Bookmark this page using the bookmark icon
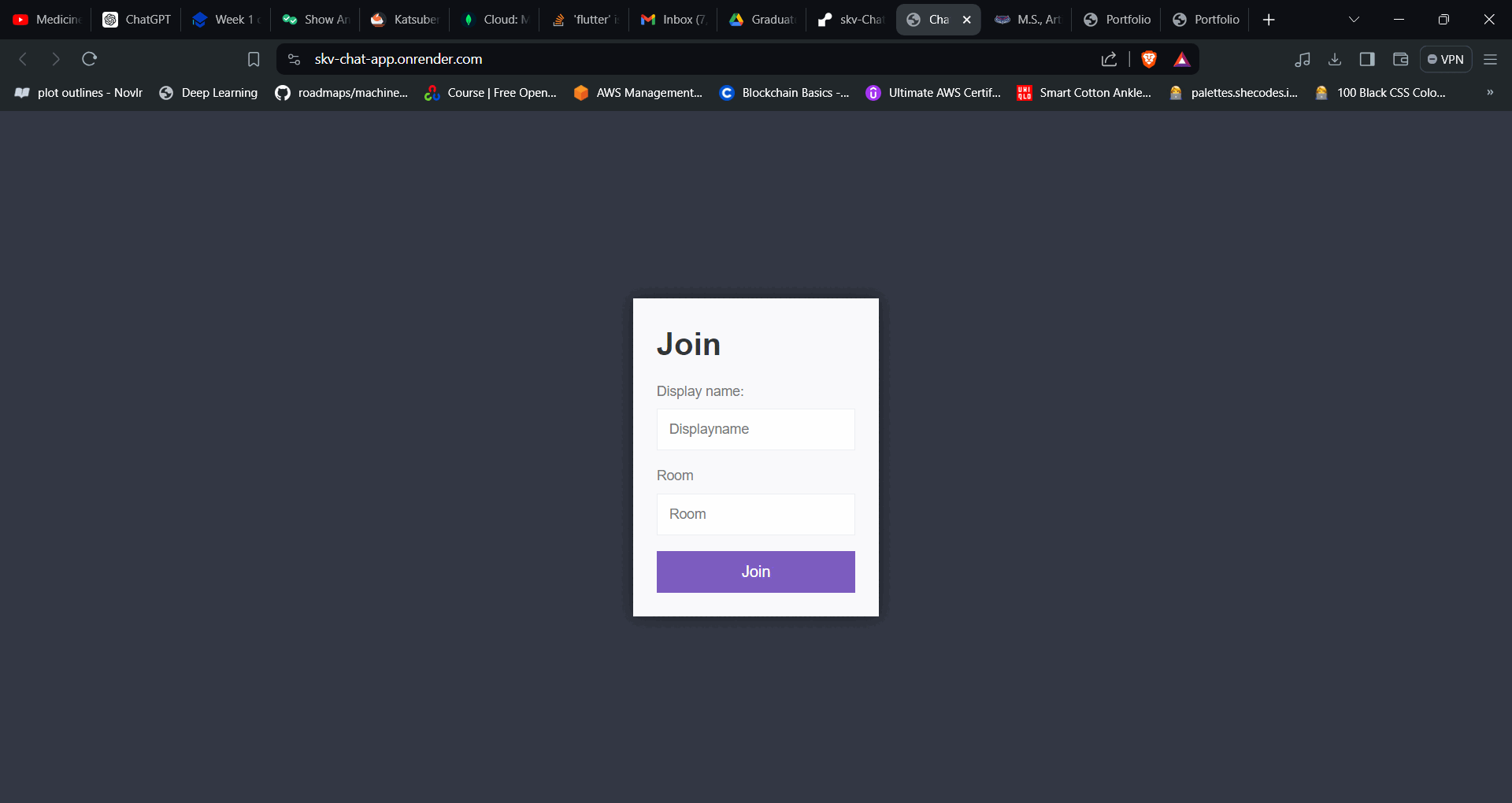Screen dimensions: 1512x803 [254, 59]
